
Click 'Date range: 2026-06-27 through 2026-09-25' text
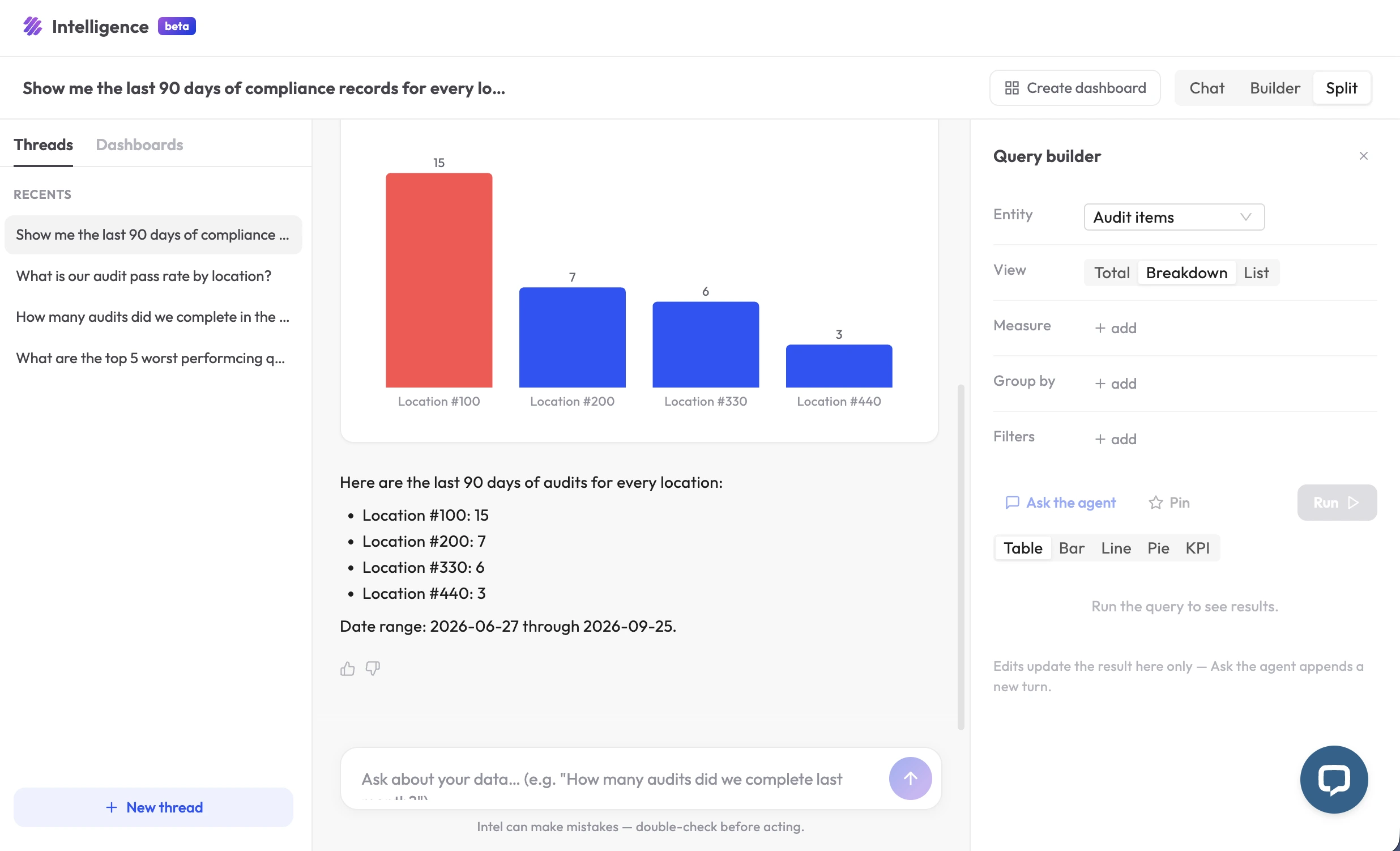pos(508,627)
